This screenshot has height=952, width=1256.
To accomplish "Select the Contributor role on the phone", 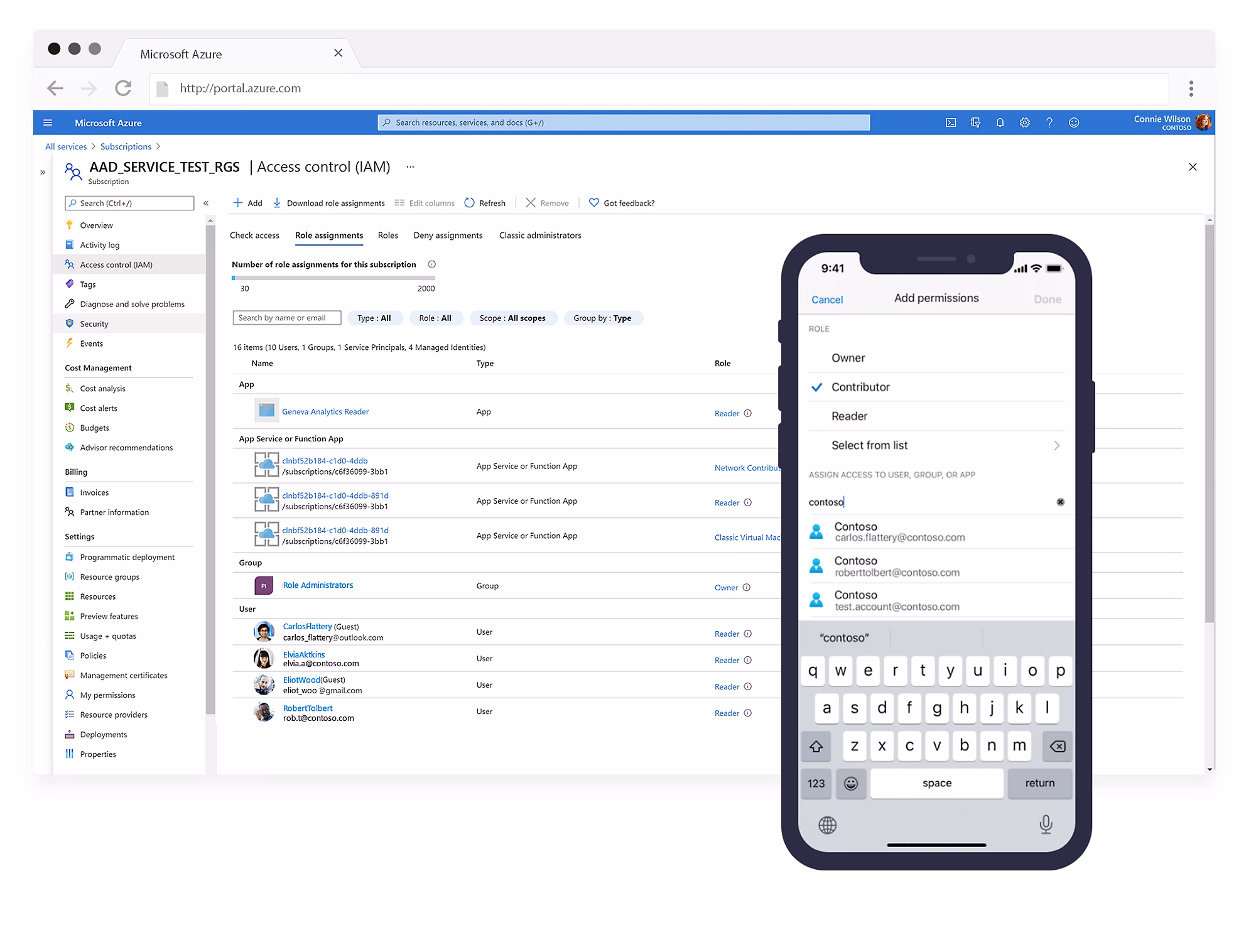I will (x=860, y=387).
